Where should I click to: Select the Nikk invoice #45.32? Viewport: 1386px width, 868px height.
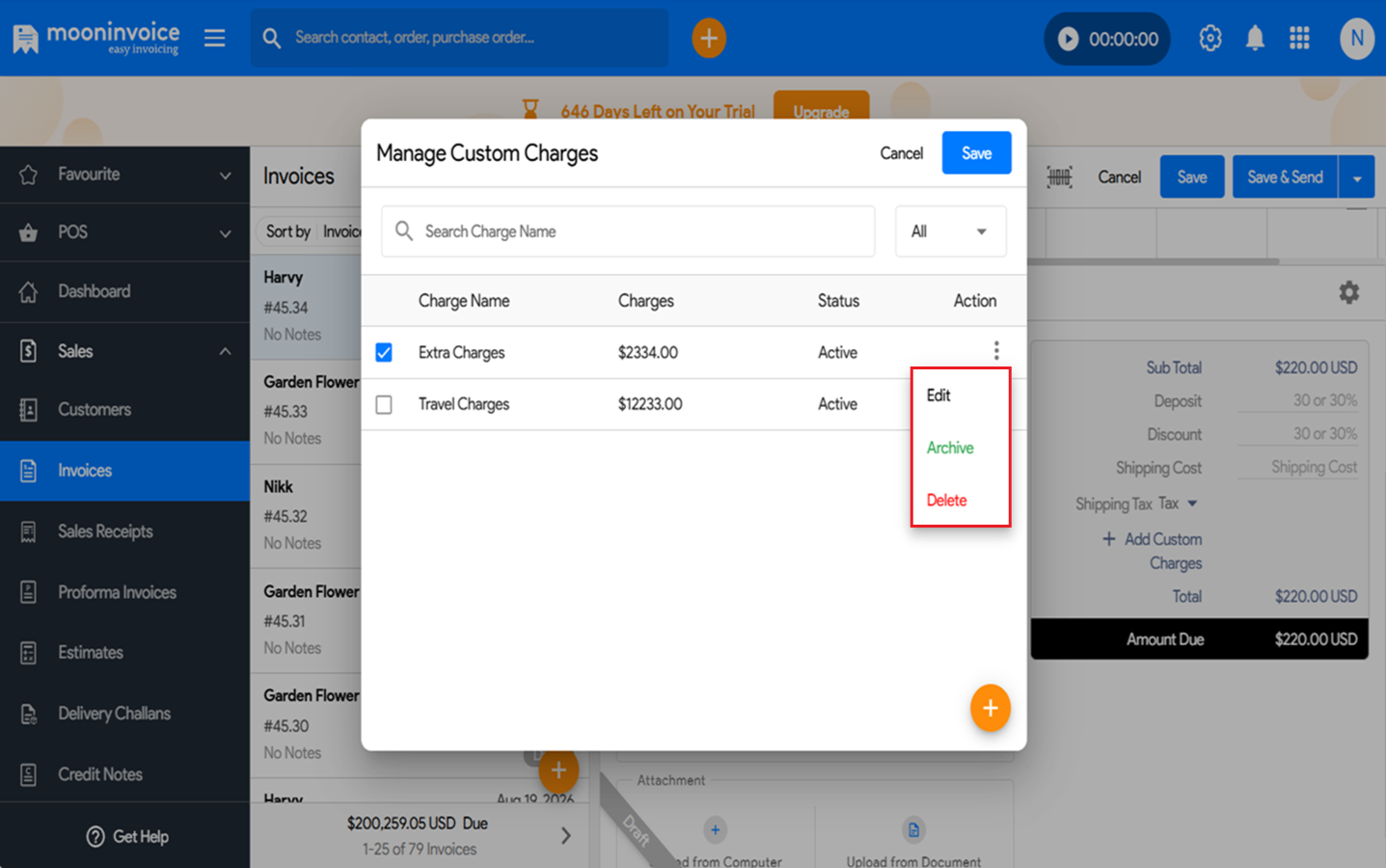point(306,516)
